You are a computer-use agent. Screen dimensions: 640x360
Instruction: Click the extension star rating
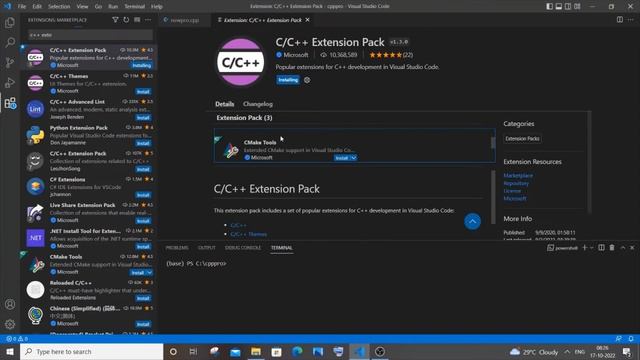click(391, 55)
